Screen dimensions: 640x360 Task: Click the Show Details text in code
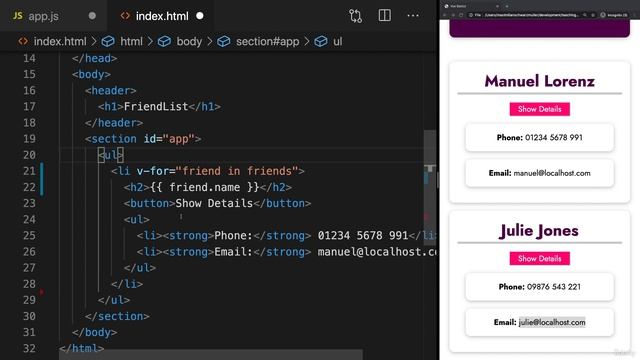[214, 203]
